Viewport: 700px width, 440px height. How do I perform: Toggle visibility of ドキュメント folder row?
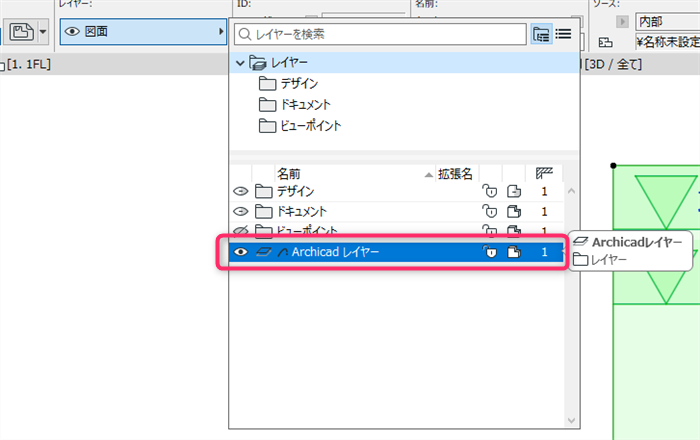pyautogui.click(x=241, y=211)
